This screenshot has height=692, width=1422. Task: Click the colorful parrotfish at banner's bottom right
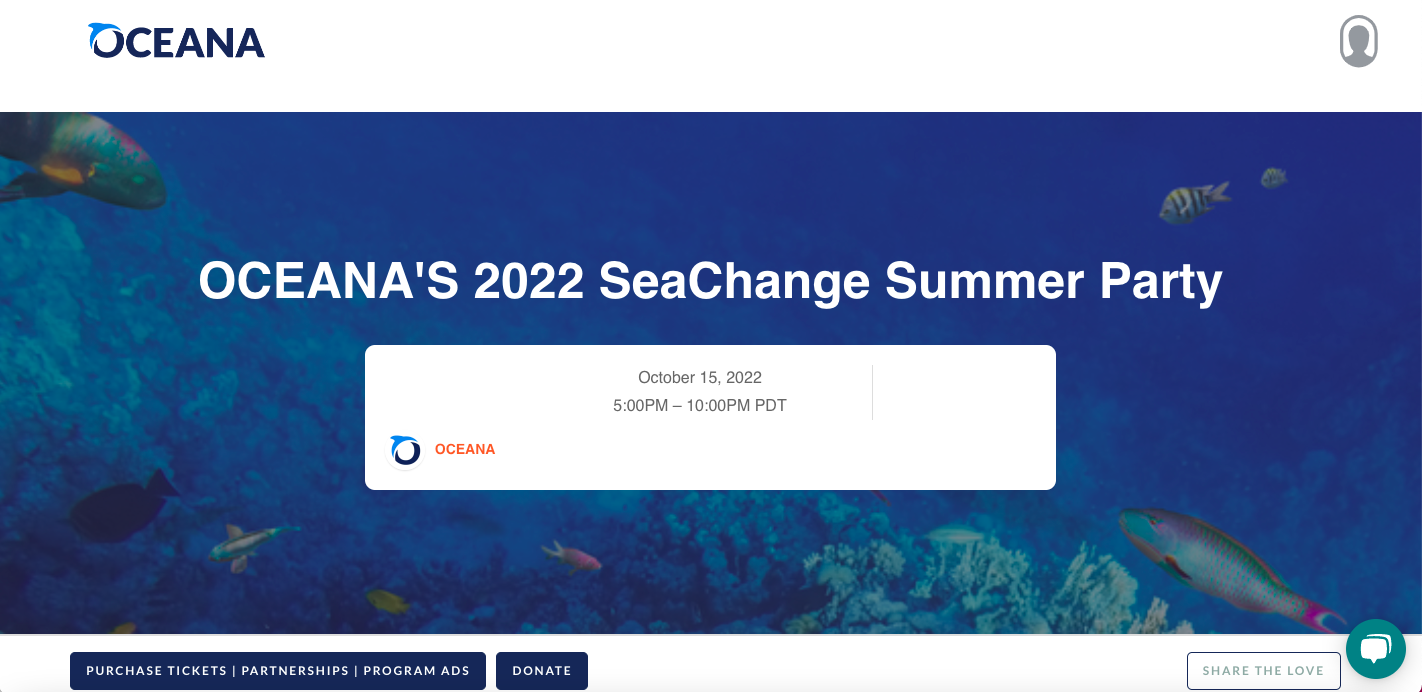coord(1225,562)
